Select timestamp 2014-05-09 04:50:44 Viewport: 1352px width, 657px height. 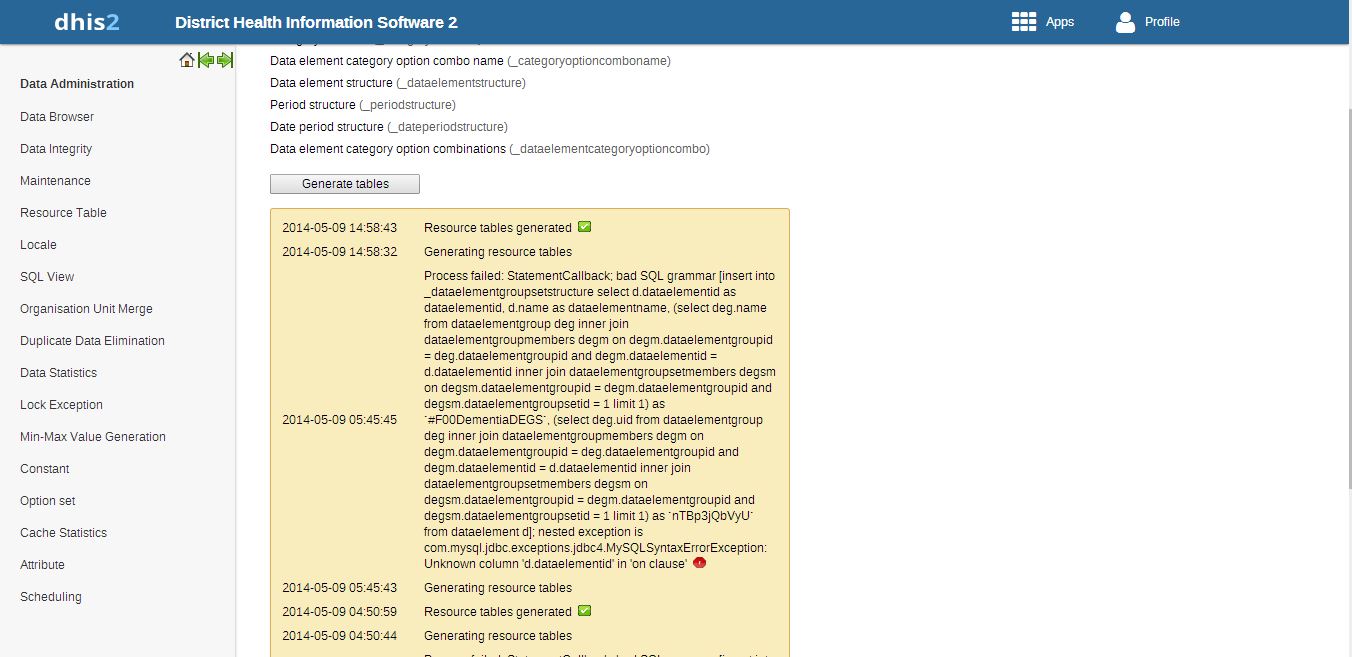point(339,636)
